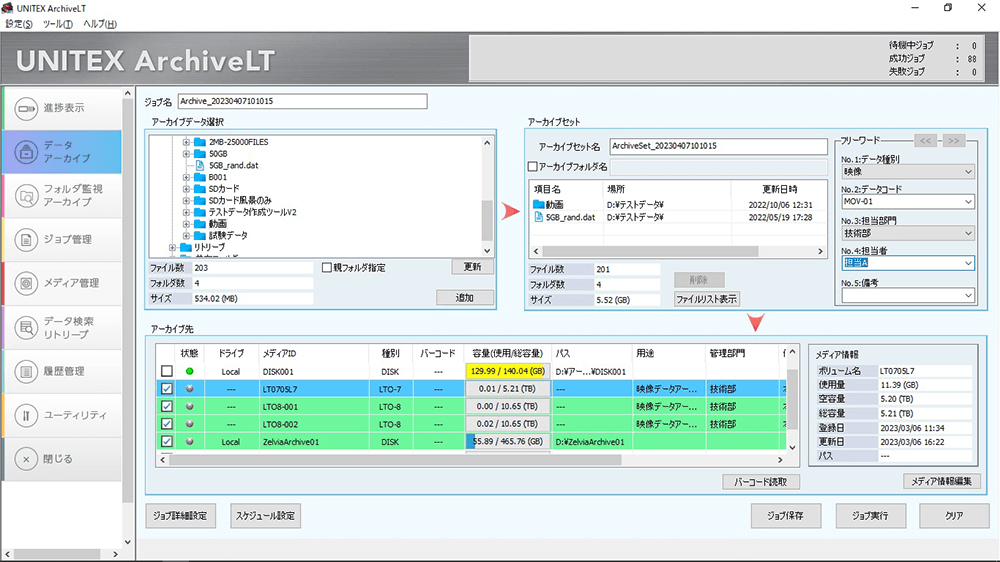1000x562 pixels.
Task: Enable the 親フォルダ指定 checkbox
Action: click(327, 268)
